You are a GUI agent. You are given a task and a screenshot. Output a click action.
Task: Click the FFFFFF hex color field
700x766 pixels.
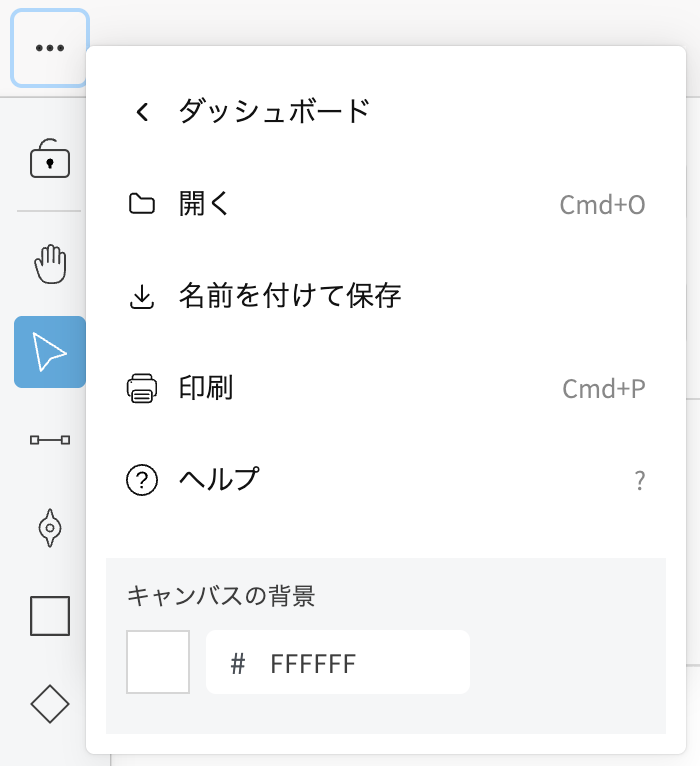[338, 662]
